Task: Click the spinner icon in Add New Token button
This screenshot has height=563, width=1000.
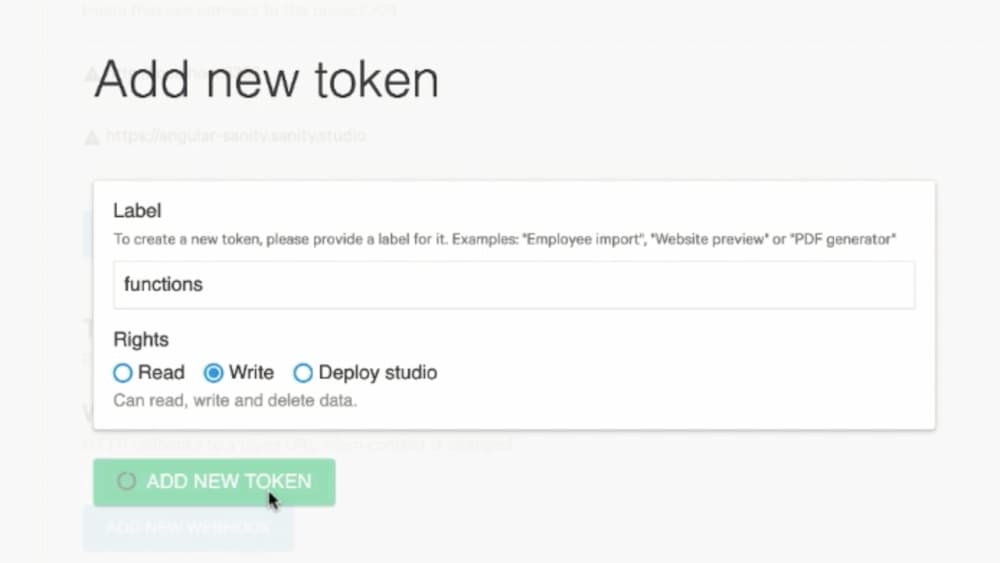Action: click(126, 482)
